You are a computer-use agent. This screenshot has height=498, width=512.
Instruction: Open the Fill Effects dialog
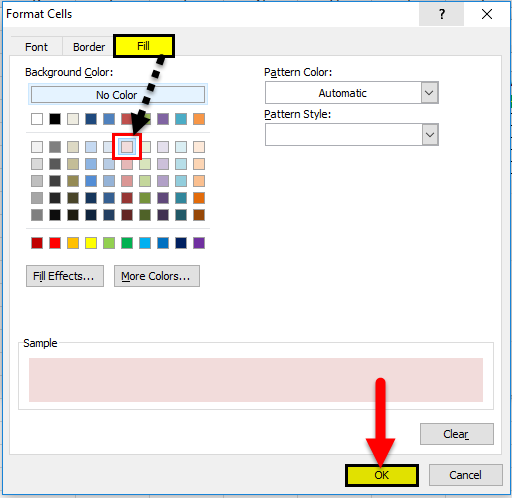[65, 276]
